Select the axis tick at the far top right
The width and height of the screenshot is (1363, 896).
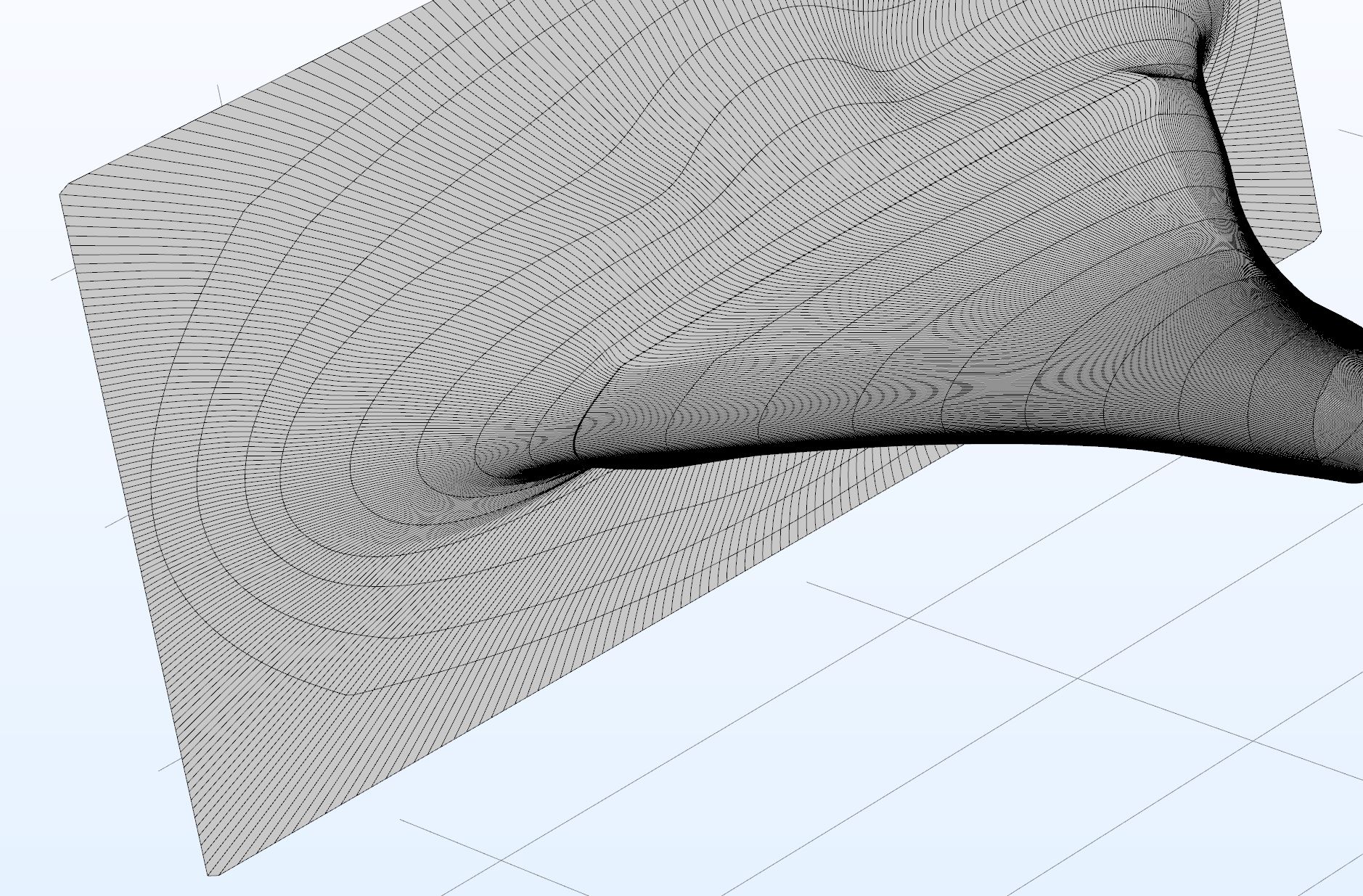tap(1350, 133)
